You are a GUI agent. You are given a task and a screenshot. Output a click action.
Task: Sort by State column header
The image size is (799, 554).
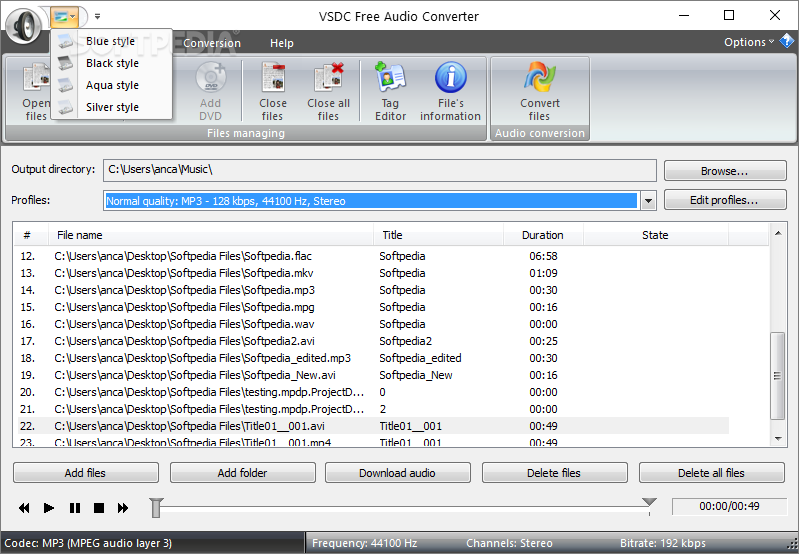(x=655, y=235)
